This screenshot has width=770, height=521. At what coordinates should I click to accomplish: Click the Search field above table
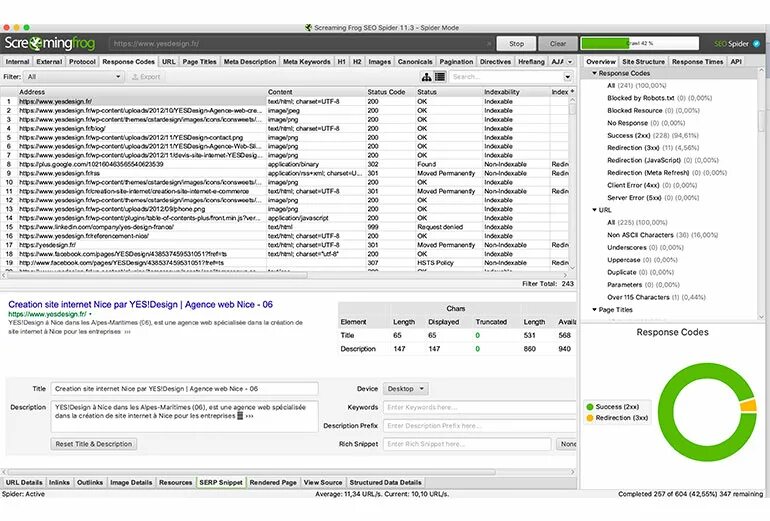(x=506, y=77)
